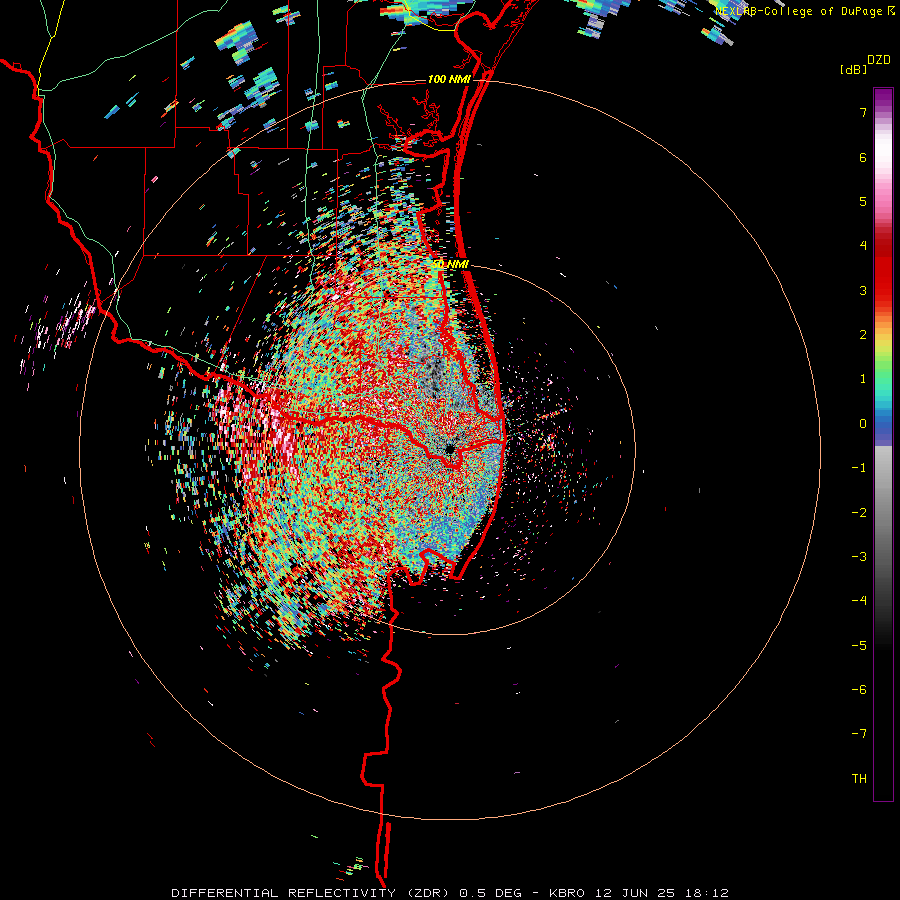Select the 2 dB tick on the scale
900x900 pixels.
pos(863,335)
